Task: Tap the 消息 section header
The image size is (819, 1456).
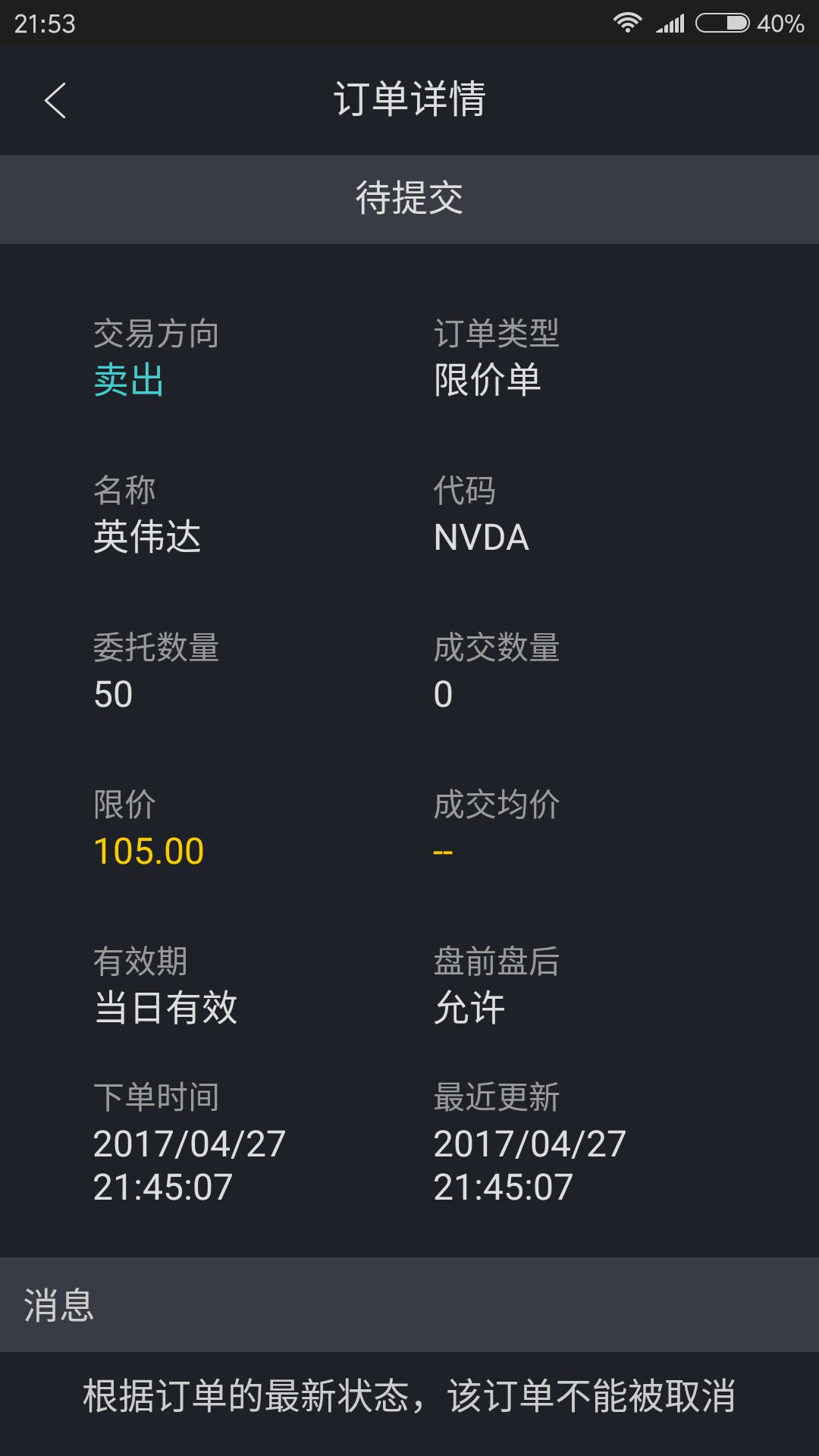Action: [58, 1305]
